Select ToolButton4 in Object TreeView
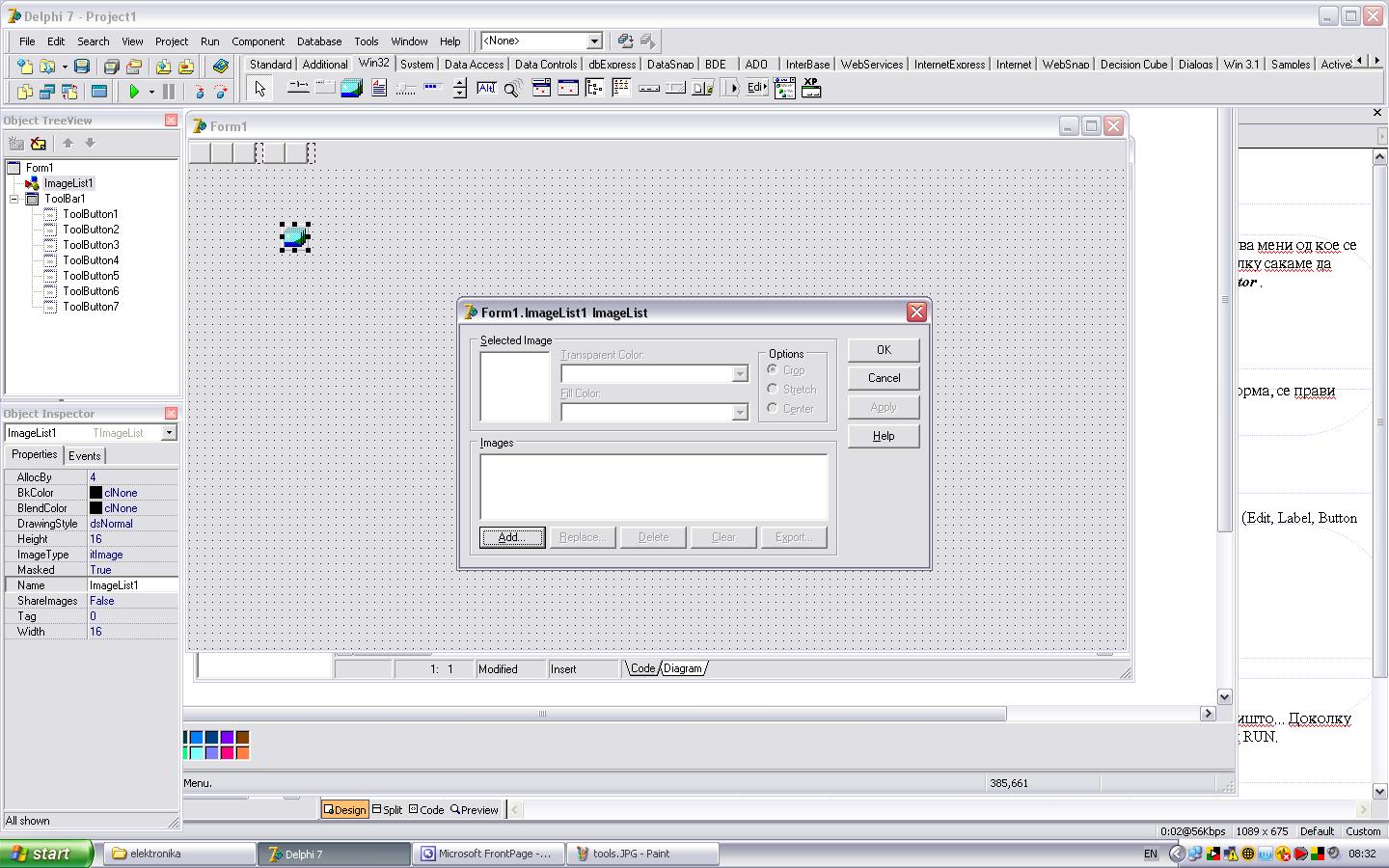The height and width of the screenshot is (868, 1389). [91, 260]
